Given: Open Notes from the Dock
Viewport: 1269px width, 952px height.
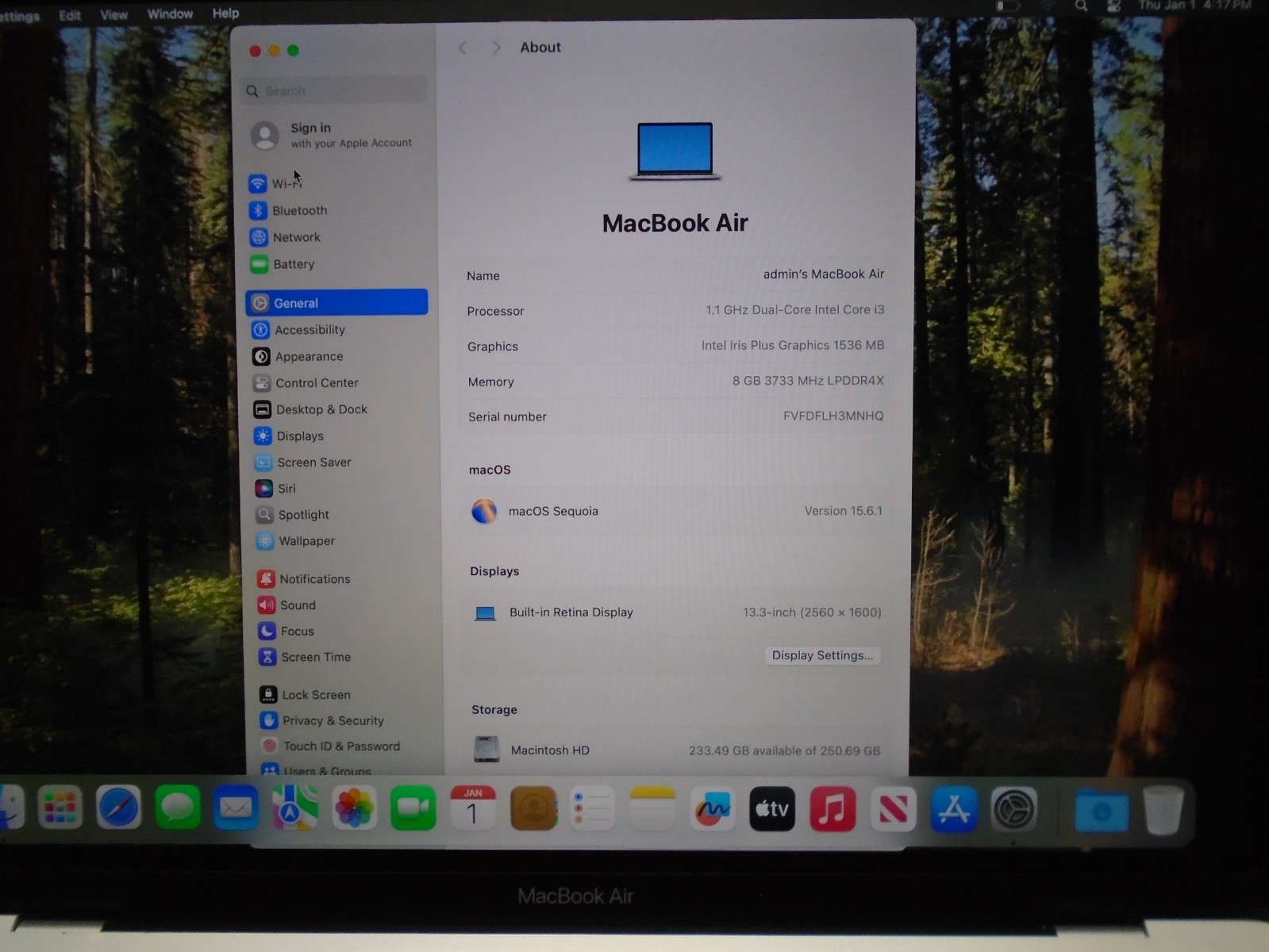Looking at the screenshot, I should click(x=652, y=809).
